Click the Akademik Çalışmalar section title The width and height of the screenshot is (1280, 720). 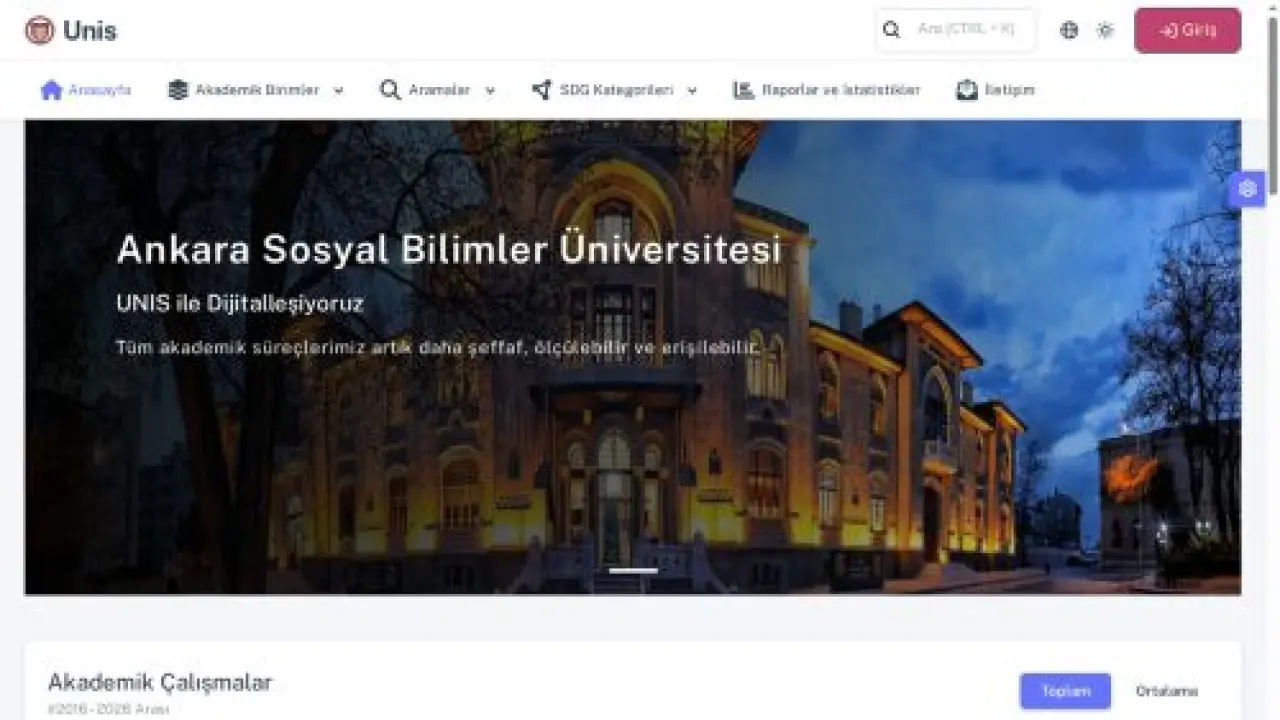(x=160, y=683)
